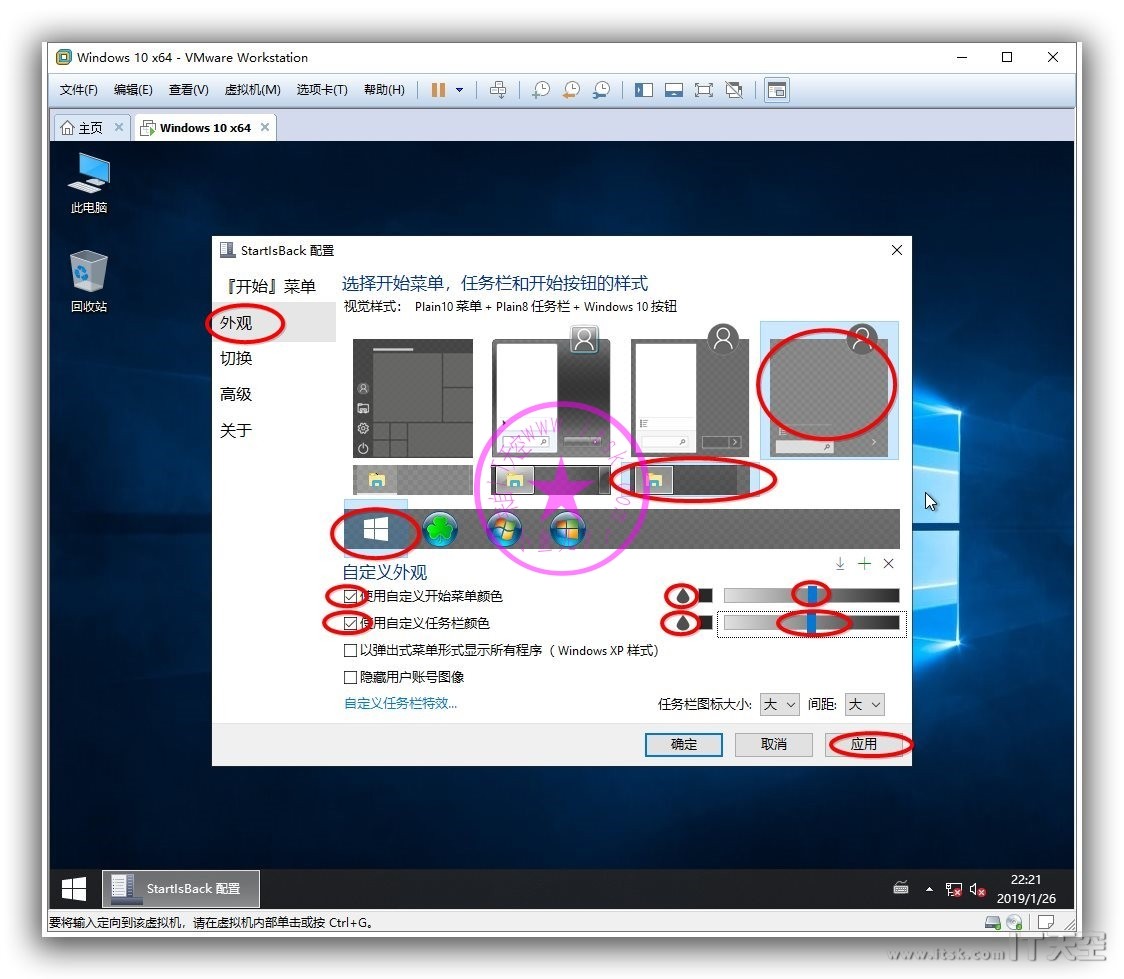Close the 主页 tab
The height and width of the screenshot is (979, 1124).
click(x=119, y=127)
